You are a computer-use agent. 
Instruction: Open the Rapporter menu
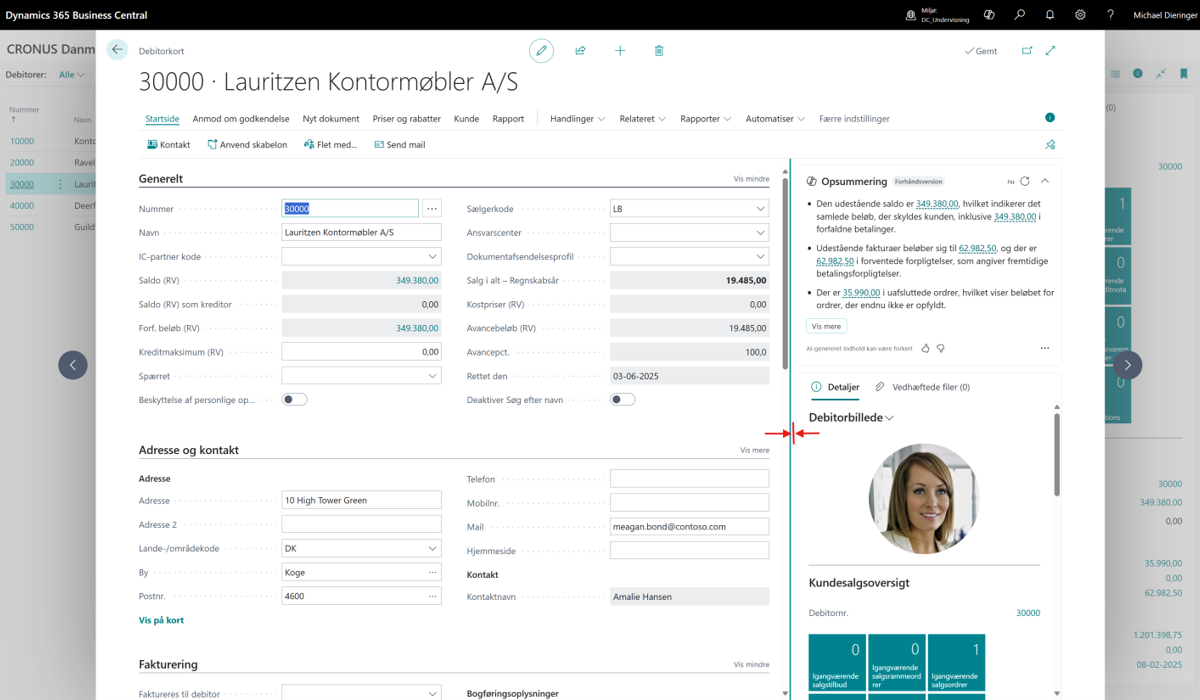706,118
